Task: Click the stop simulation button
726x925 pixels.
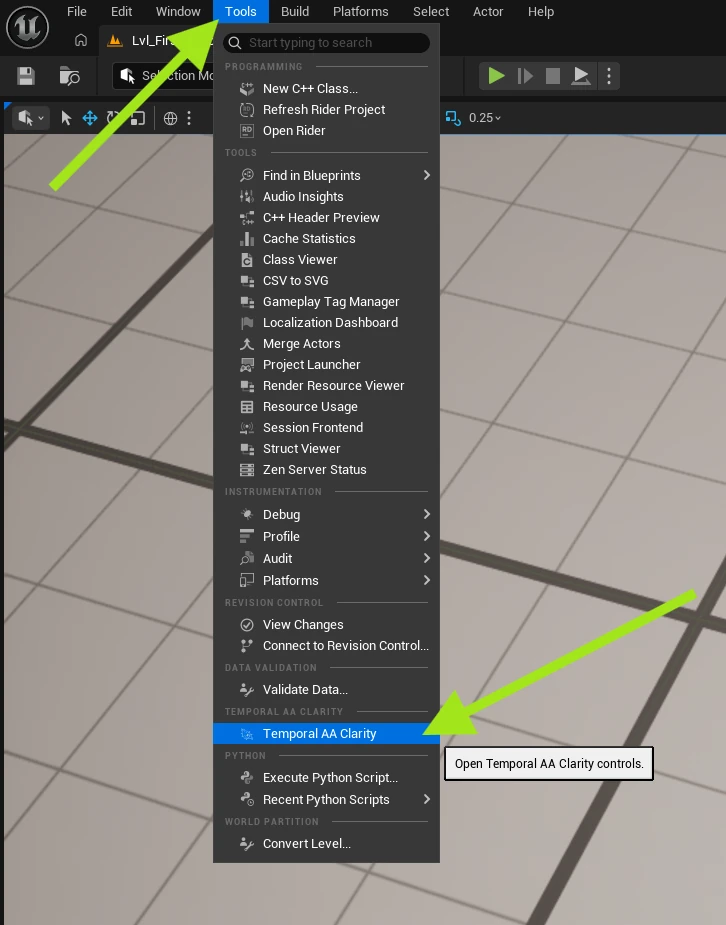Action: pyautogui.click(x=553, y=76)
